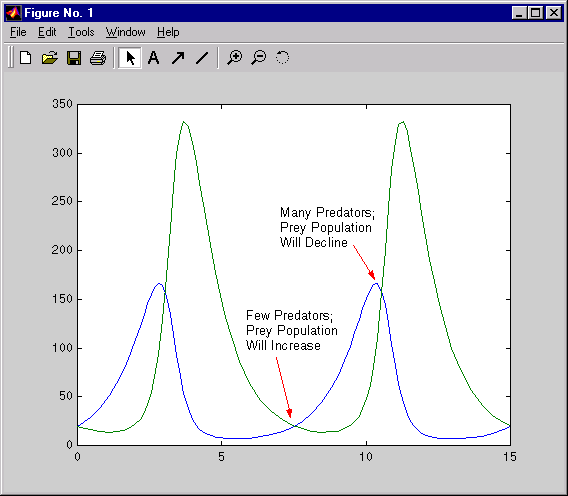Click x-axis tick label 10

click(366, 457)
